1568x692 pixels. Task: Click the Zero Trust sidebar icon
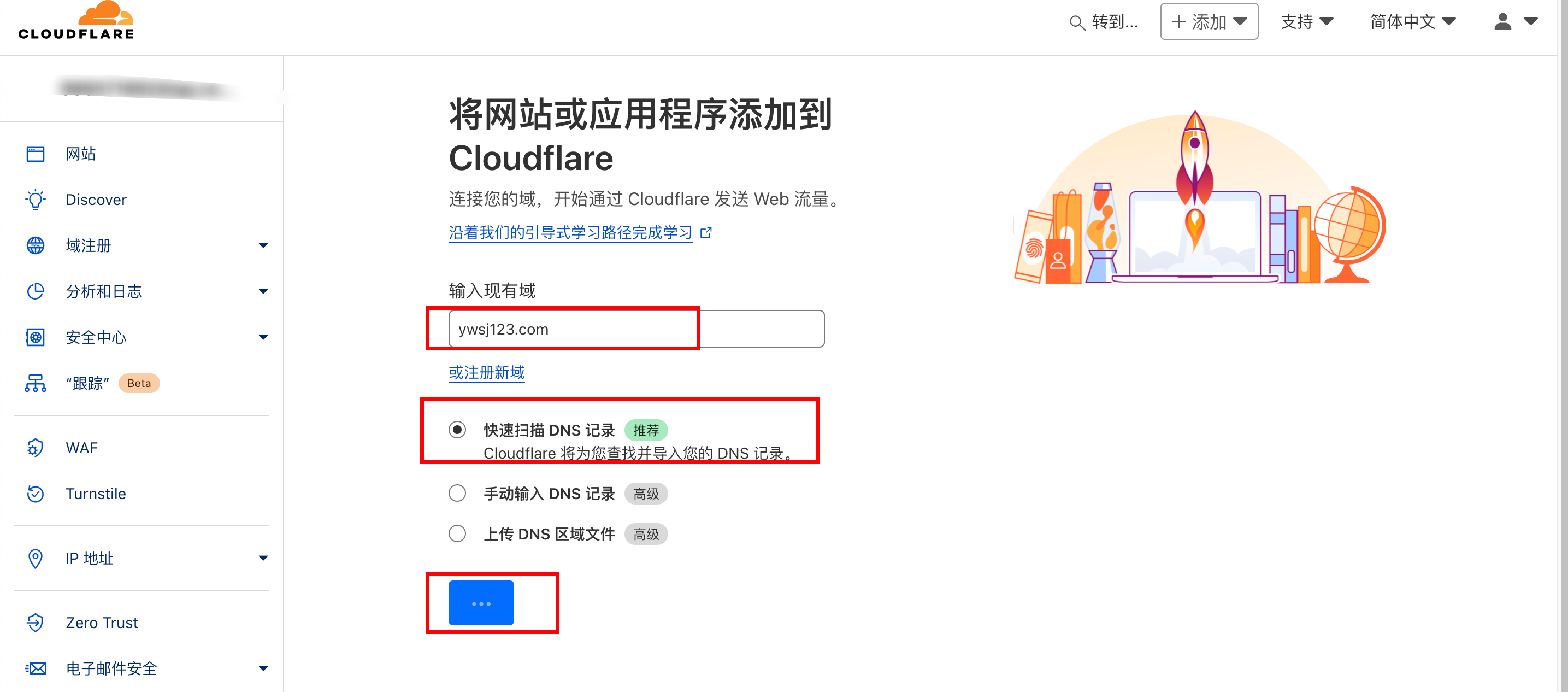click(x=36, y=623)
